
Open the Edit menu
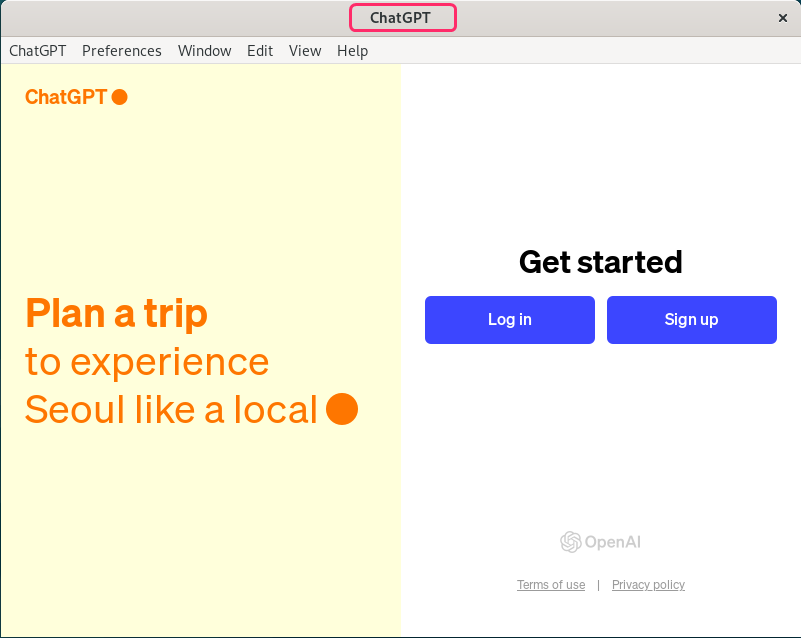pyautogui.click(x=260, y=51)
